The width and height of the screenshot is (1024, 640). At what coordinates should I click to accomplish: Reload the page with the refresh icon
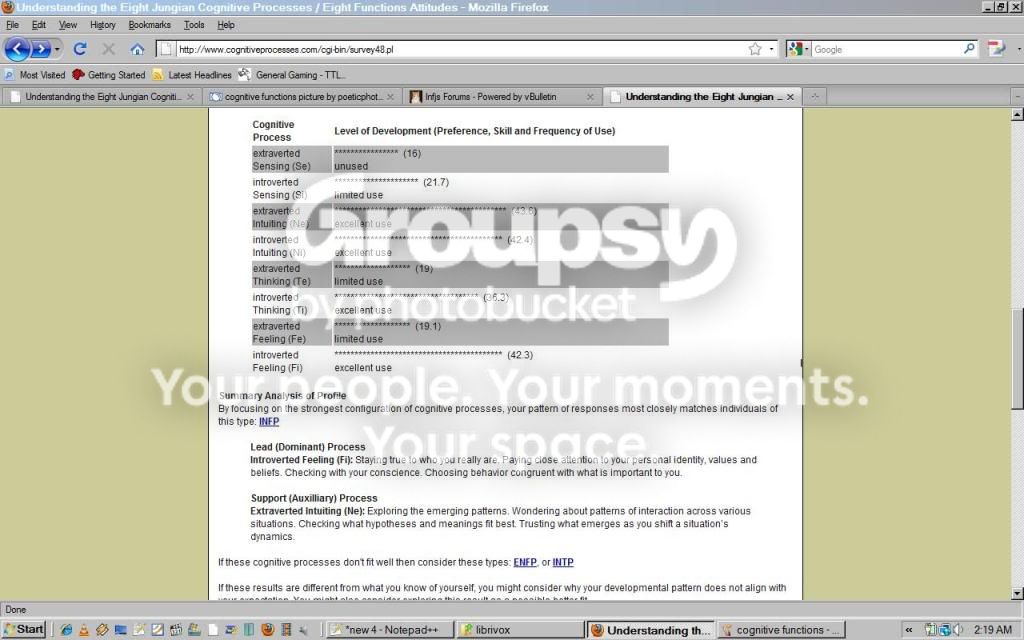80,49
